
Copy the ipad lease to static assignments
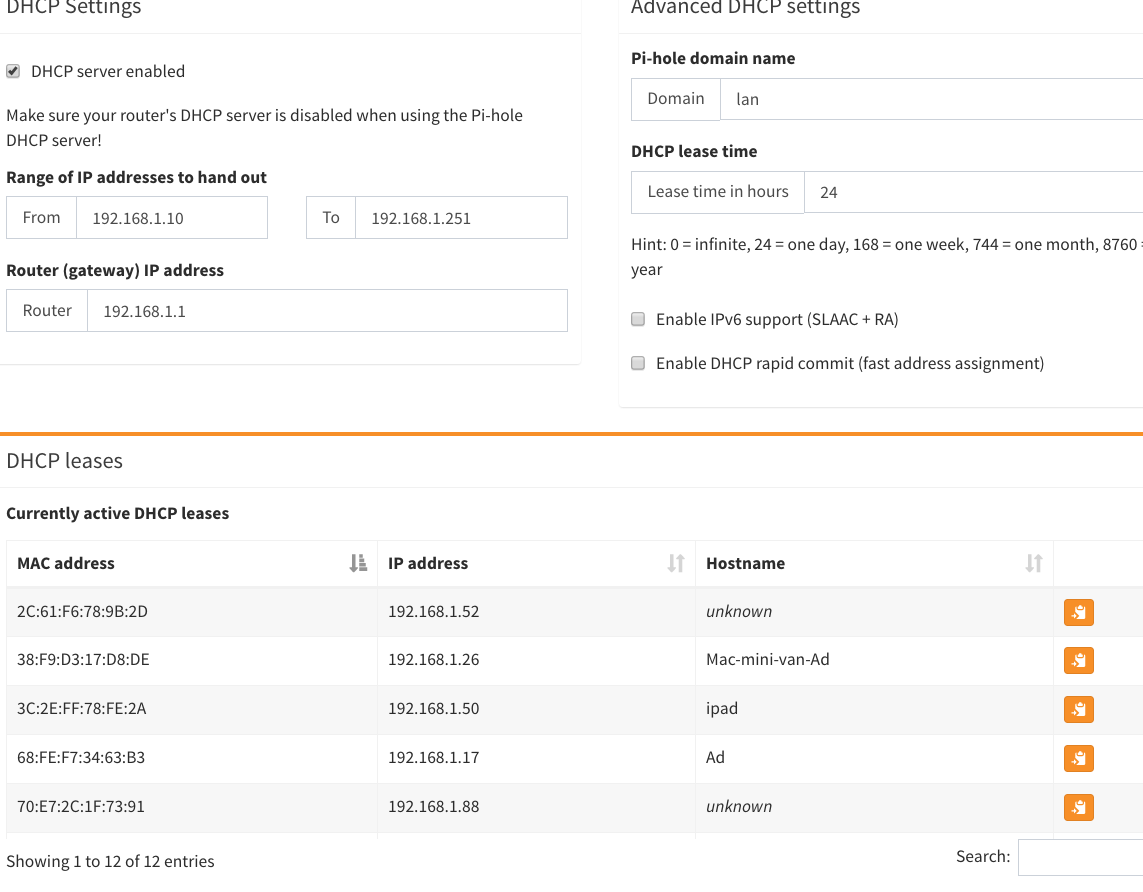coord(1078,709)
